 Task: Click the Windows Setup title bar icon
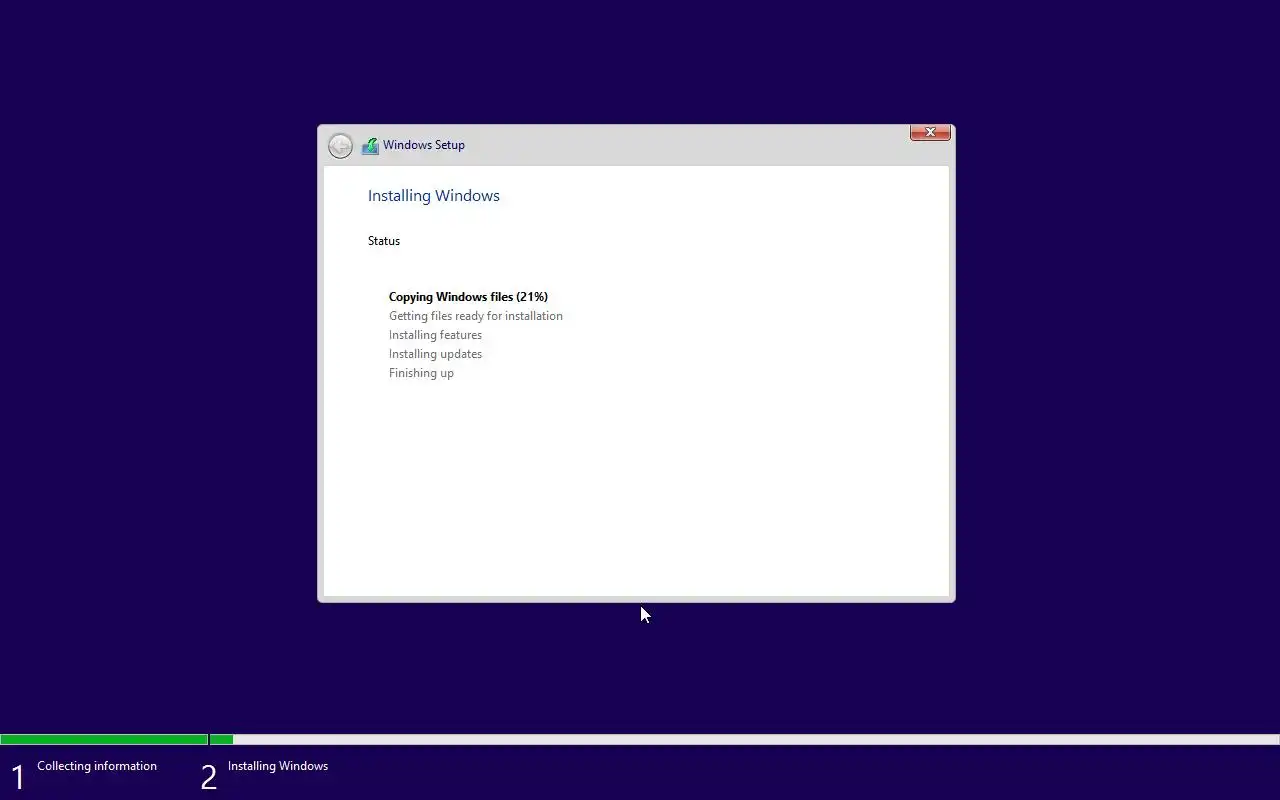click(370, 146)
